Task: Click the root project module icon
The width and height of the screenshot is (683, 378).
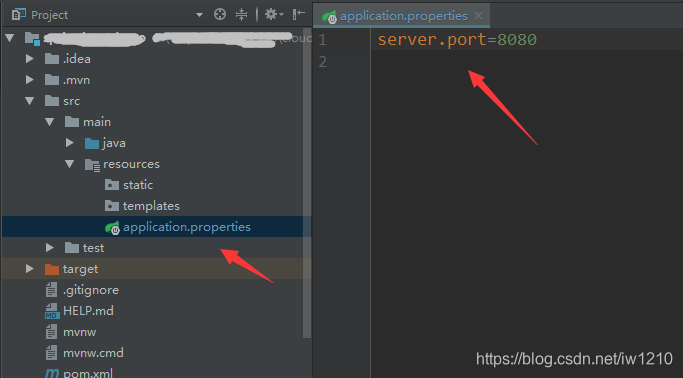Action: click(x=32, y=39)
